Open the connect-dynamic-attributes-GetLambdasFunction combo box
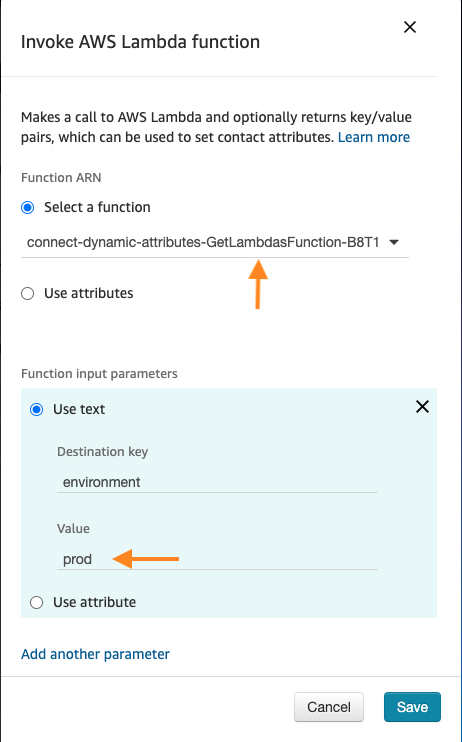The height and width of the screenshot is (742, 462). (215, 243)
